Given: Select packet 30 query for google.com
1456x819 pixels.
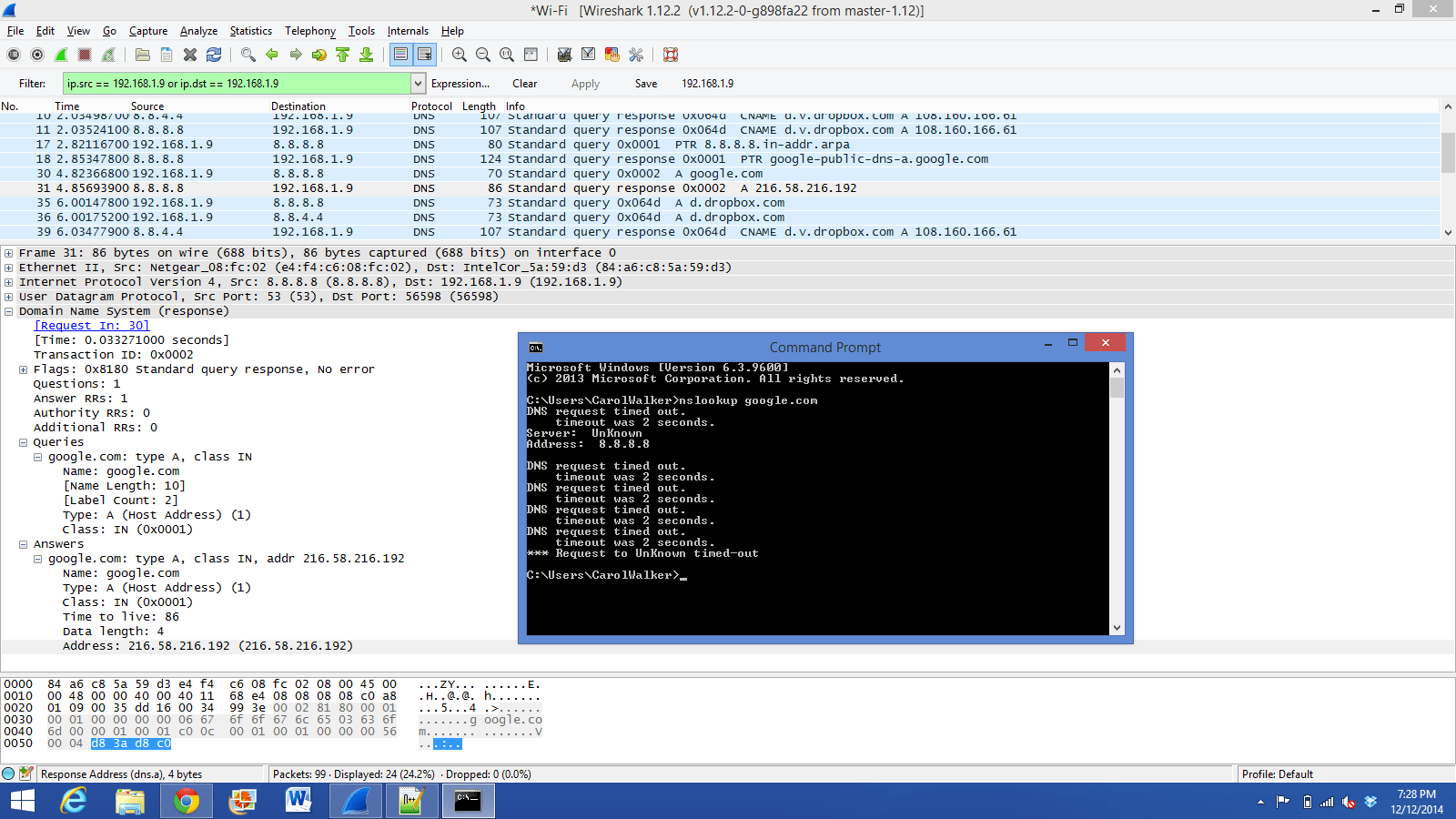Looking at the screenshot, I should click(x=720, y=174).
